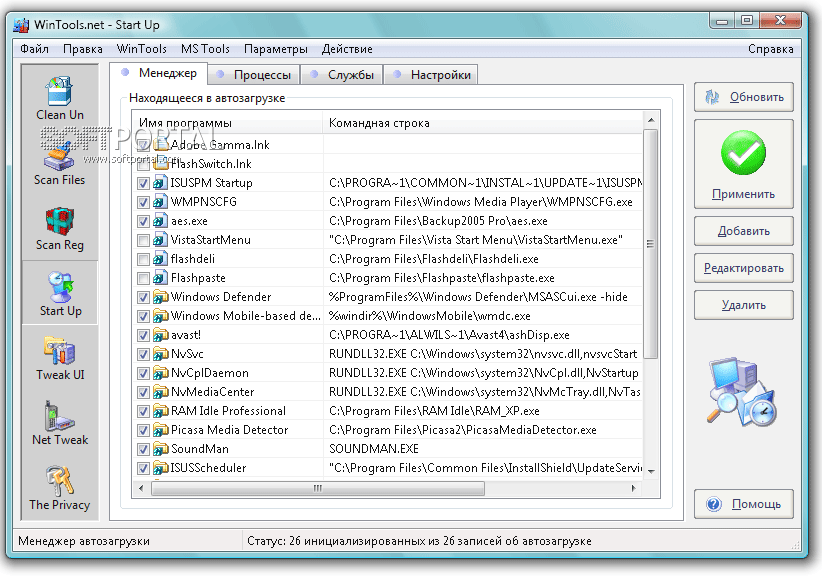Disable avast! startup checkbox
822x576 pixels.
(x=143, y=335)
